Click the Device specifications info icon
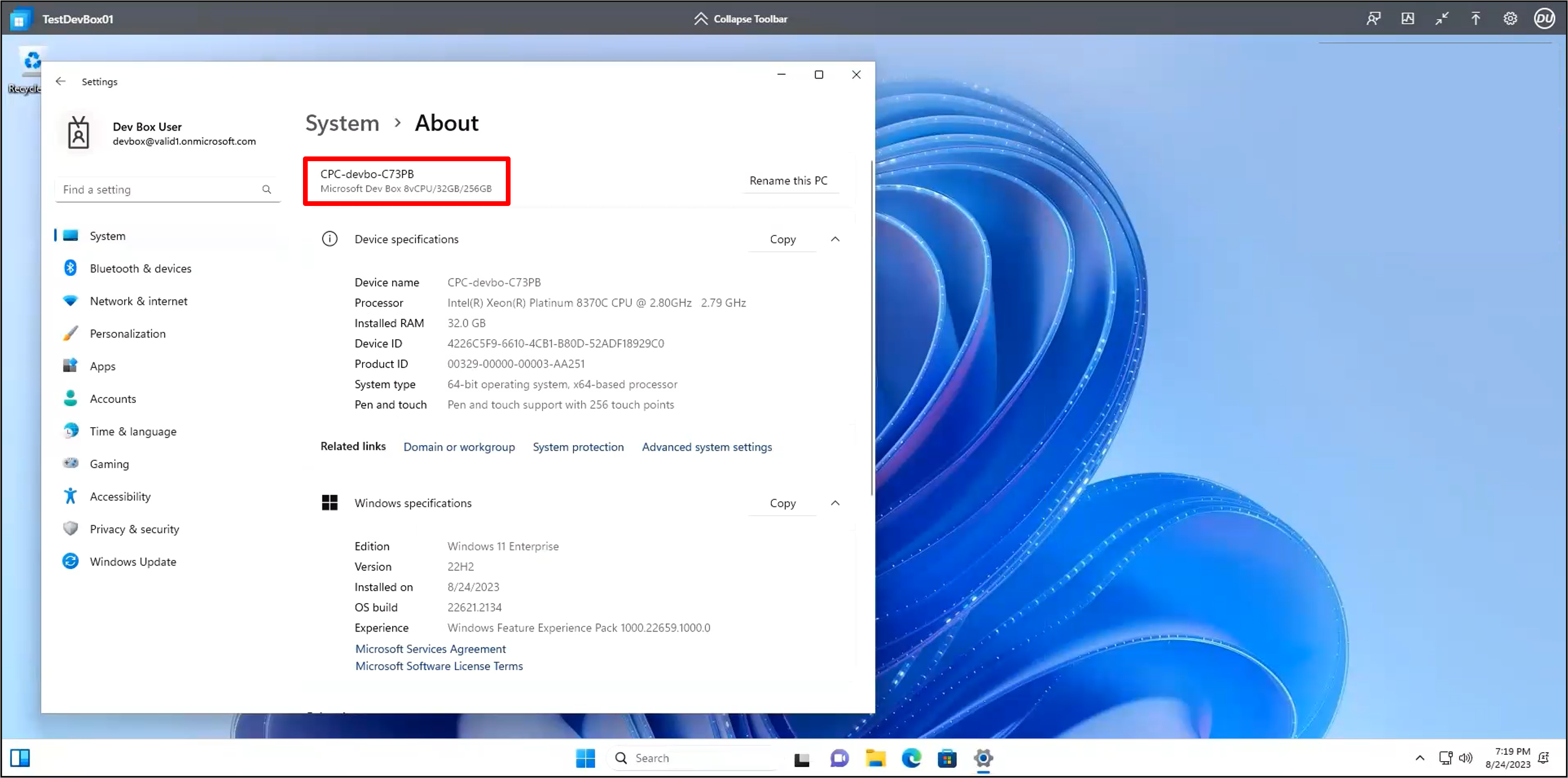Screen dimensions: 1568x778 pyautogui.click(x=329, y=239)
